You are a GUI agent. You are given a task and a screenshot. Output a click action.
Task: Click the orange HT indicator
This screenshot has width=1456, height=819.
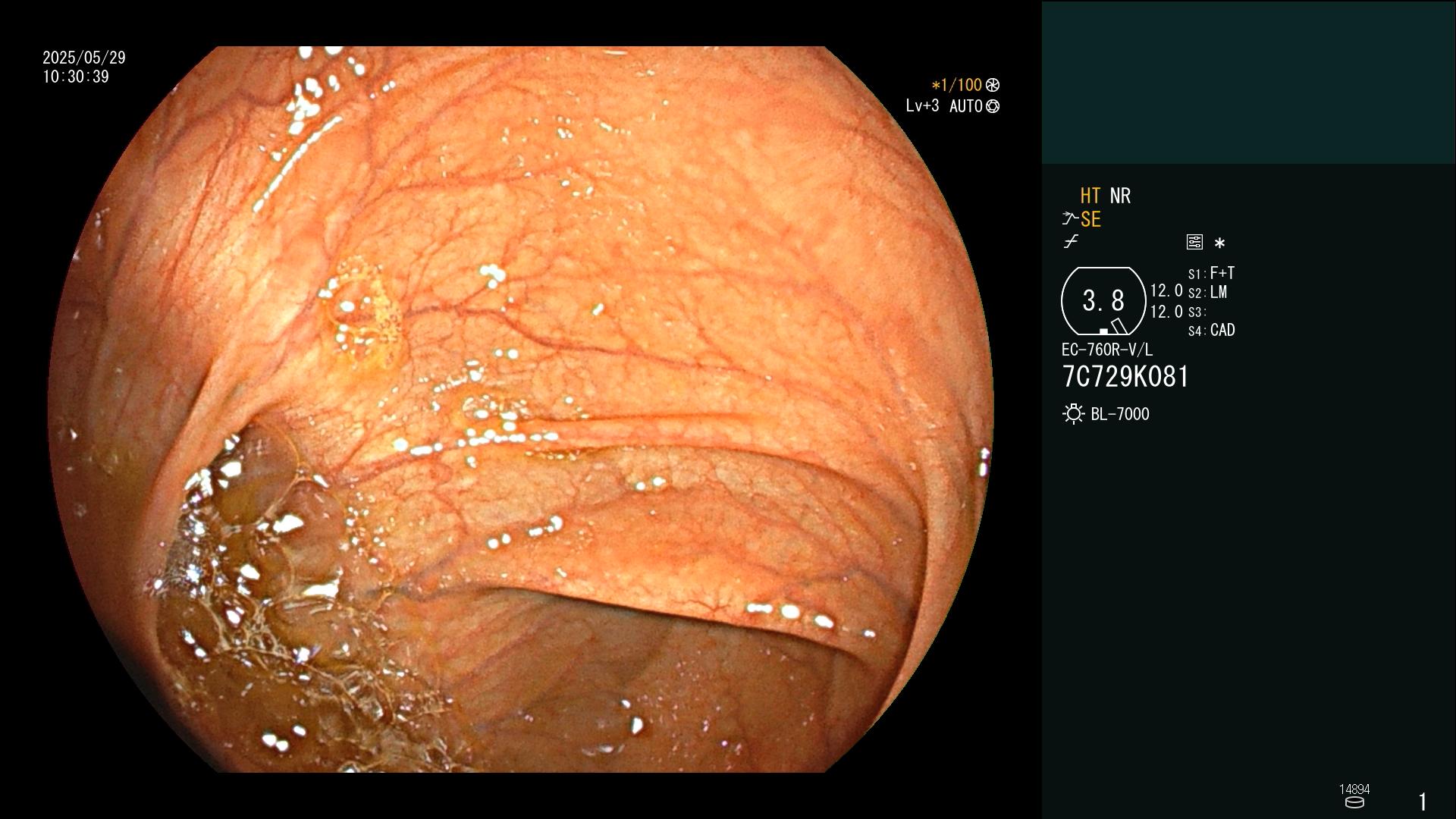coord(1090,196)
